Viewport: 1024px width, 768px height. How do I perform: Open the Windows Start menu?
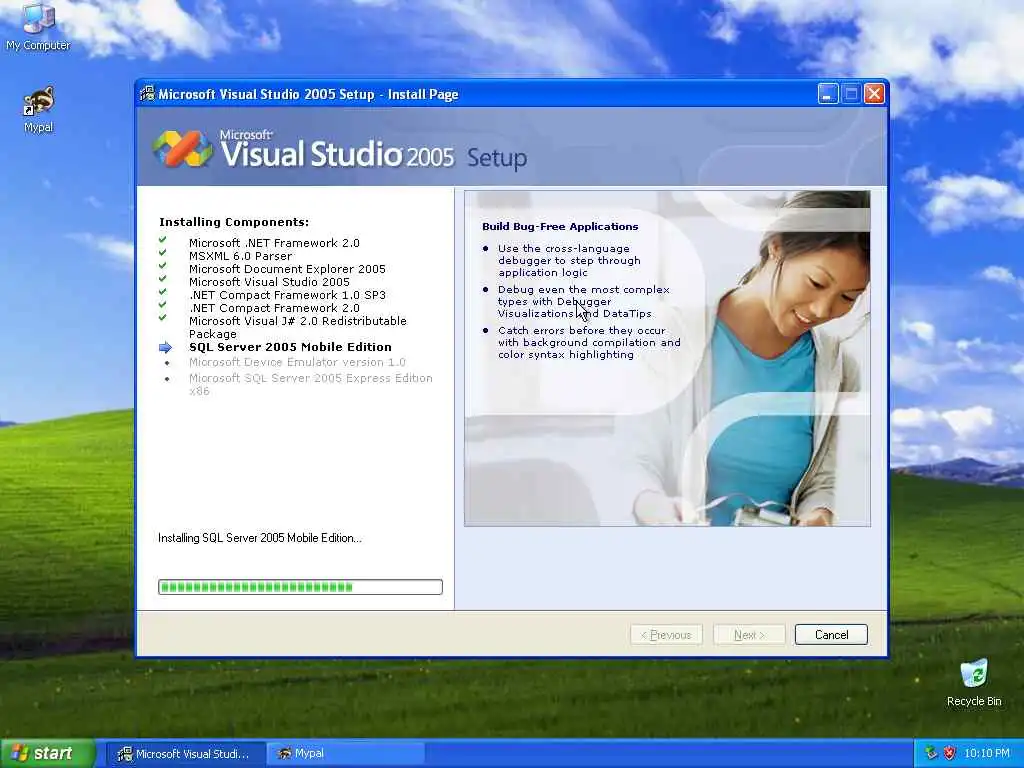(48, 754)
